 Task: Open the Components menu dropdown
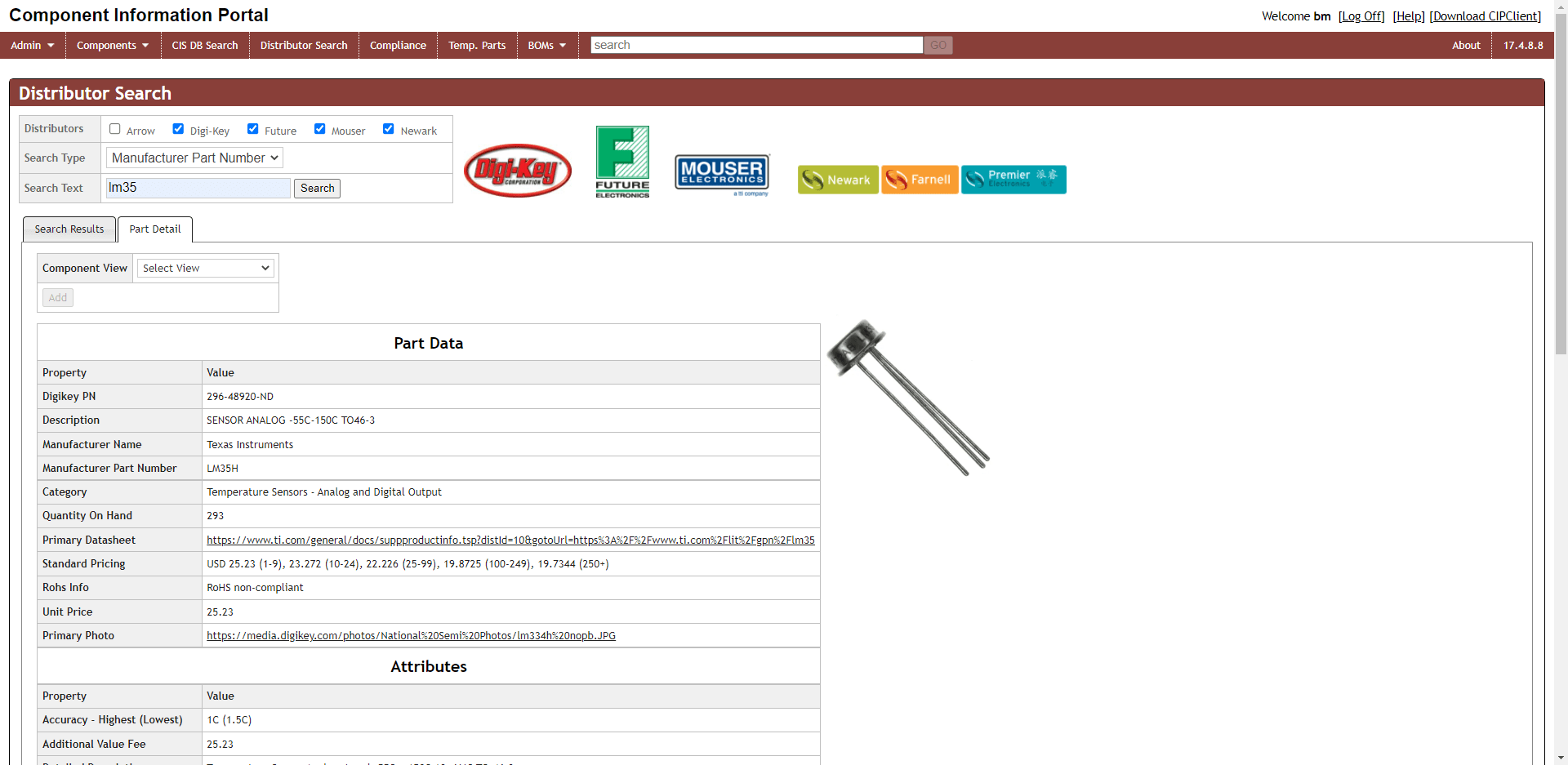pos(113,46)
